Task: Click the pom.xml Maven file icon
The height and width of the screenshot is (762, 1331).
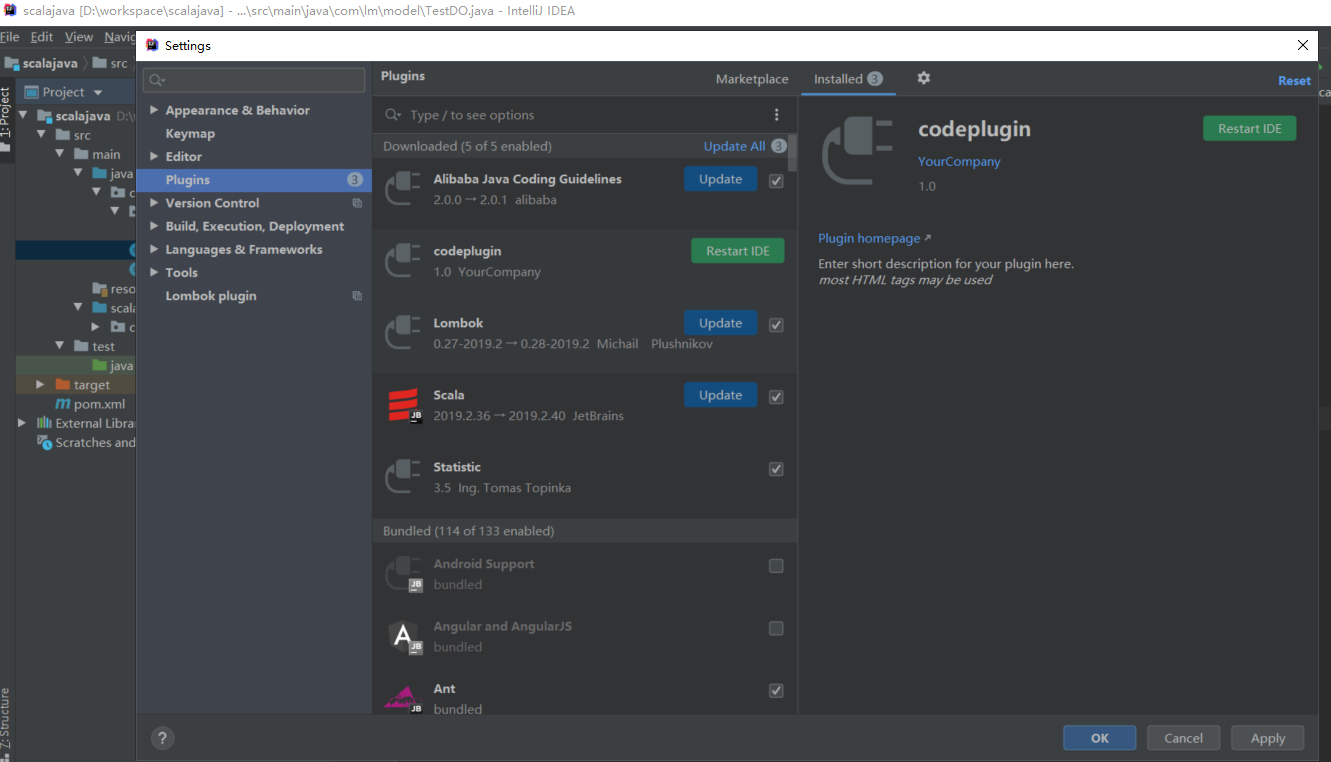Action: click(x=64, y=404)
